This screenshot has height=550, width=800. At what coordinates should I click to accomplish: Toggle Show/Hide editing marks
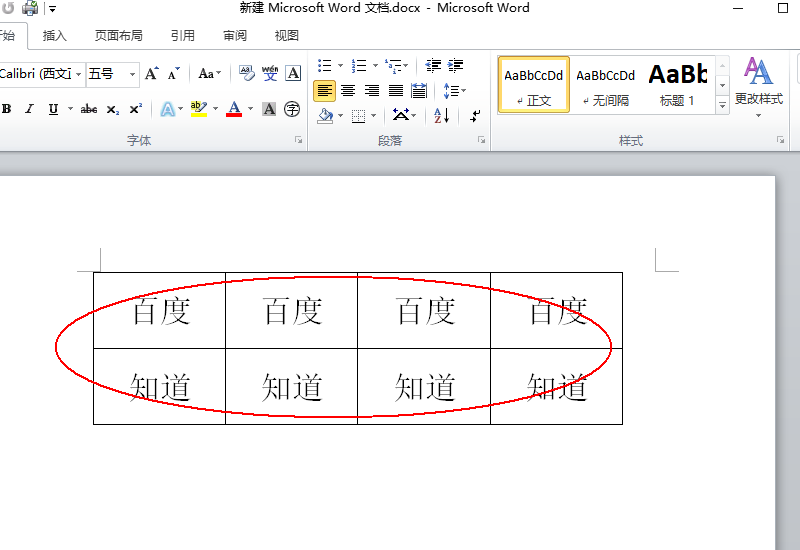pyautogui.click(x=475, y=116)
